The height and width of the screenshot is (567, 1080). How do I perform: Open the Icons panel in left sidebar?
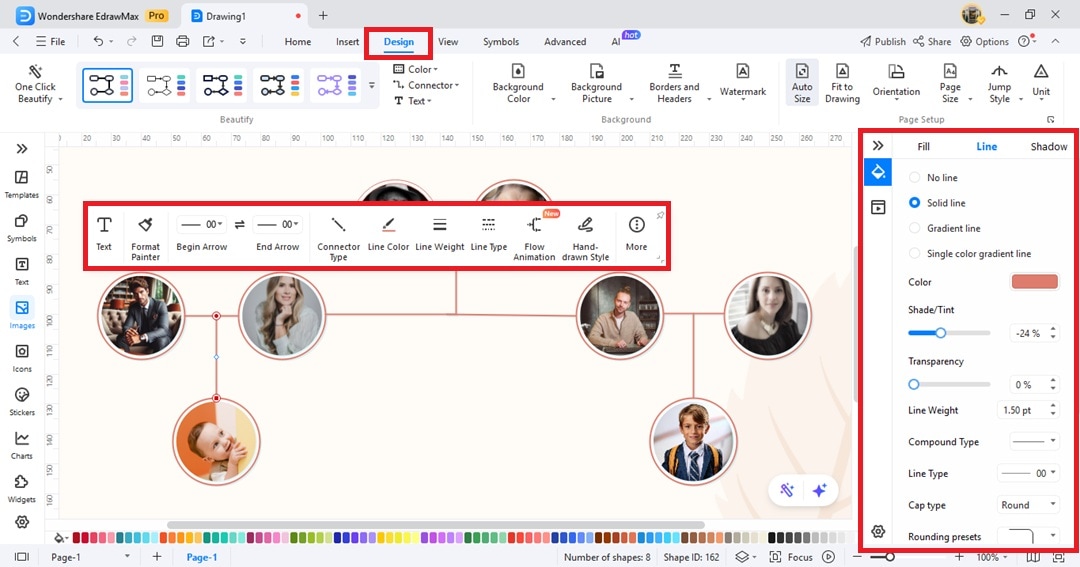[21, 358]
